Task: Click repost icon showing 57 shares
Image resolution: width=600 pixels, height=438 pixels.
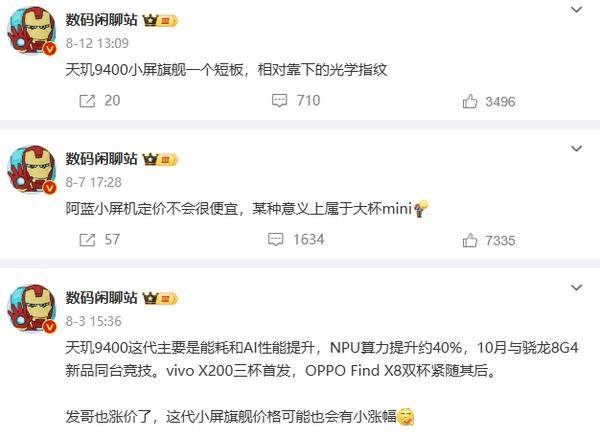Action: [87, 240]
